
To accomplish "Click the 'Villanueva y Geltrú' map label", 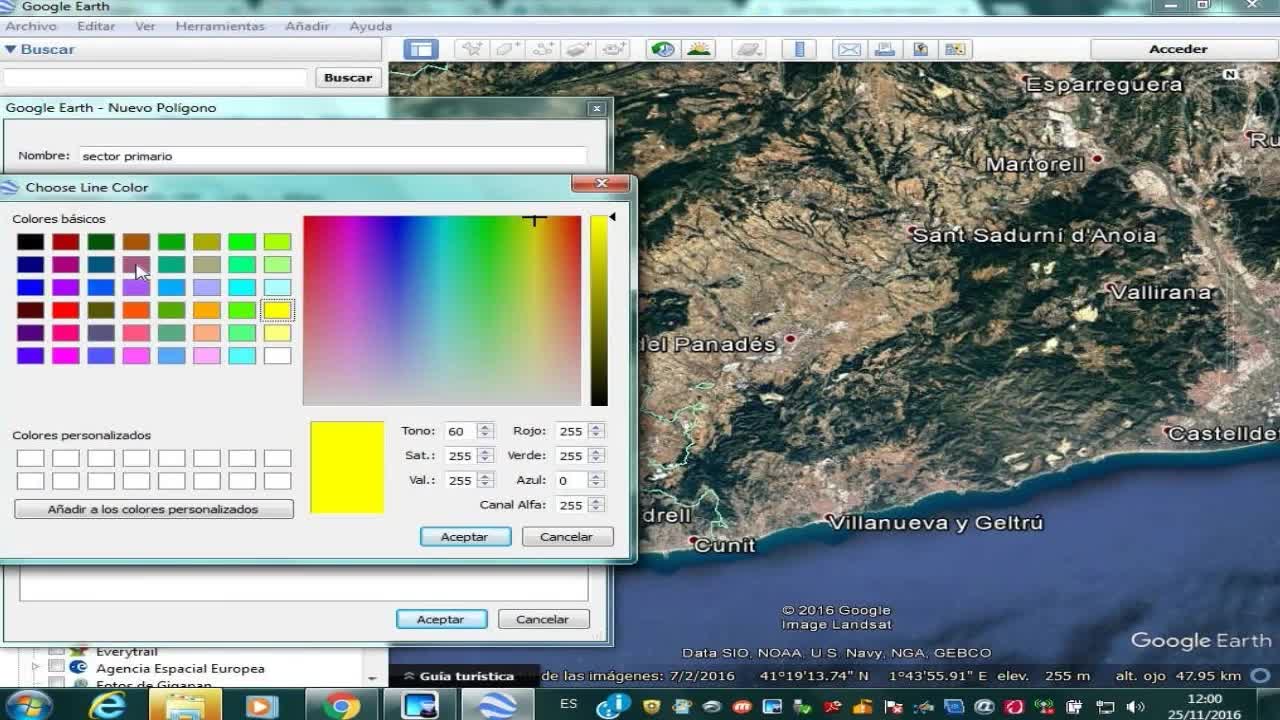I will (x=936, y=523).
